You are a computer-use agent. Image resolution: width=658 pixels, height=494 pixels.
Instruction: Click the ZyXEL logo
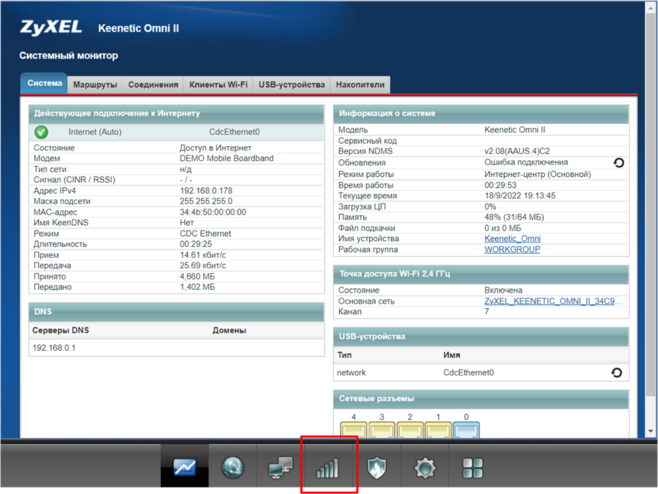[51, 27]
